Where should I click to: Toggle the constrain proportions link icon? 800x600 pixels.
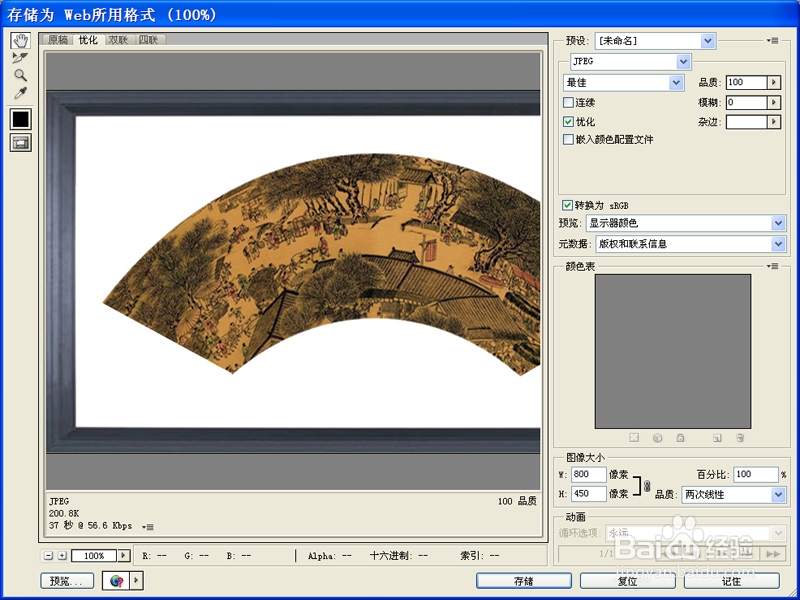point(647,486)
